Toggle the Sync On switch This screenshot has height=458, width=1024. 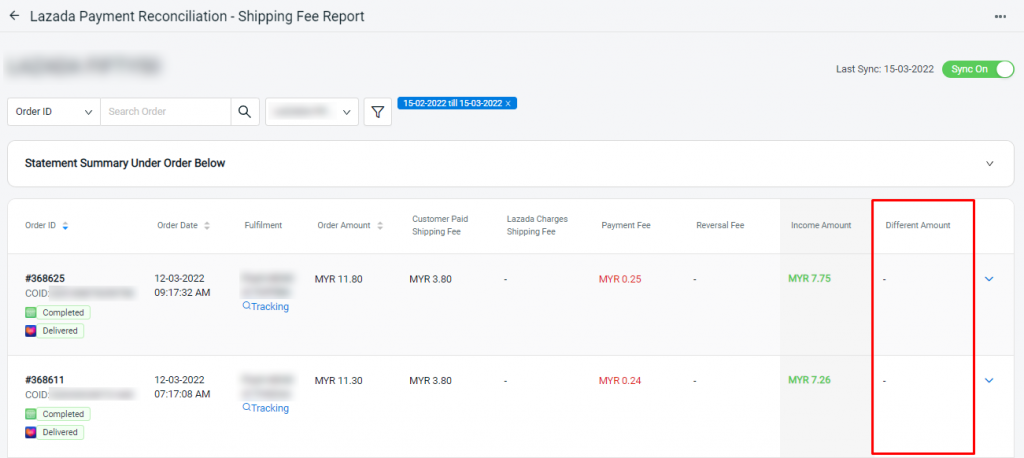point(978,69)
